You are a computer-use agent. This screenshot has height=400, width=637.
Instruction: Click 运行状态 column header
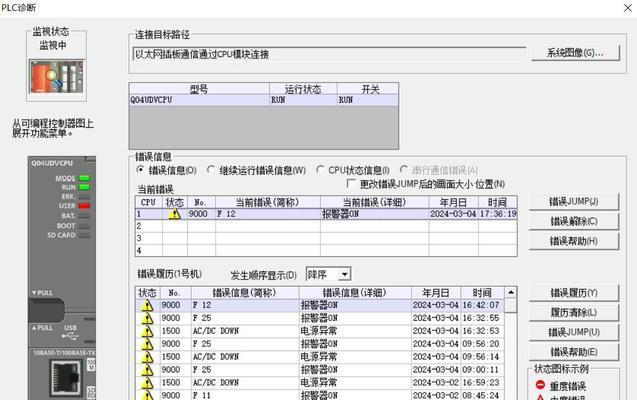point(303,89)
